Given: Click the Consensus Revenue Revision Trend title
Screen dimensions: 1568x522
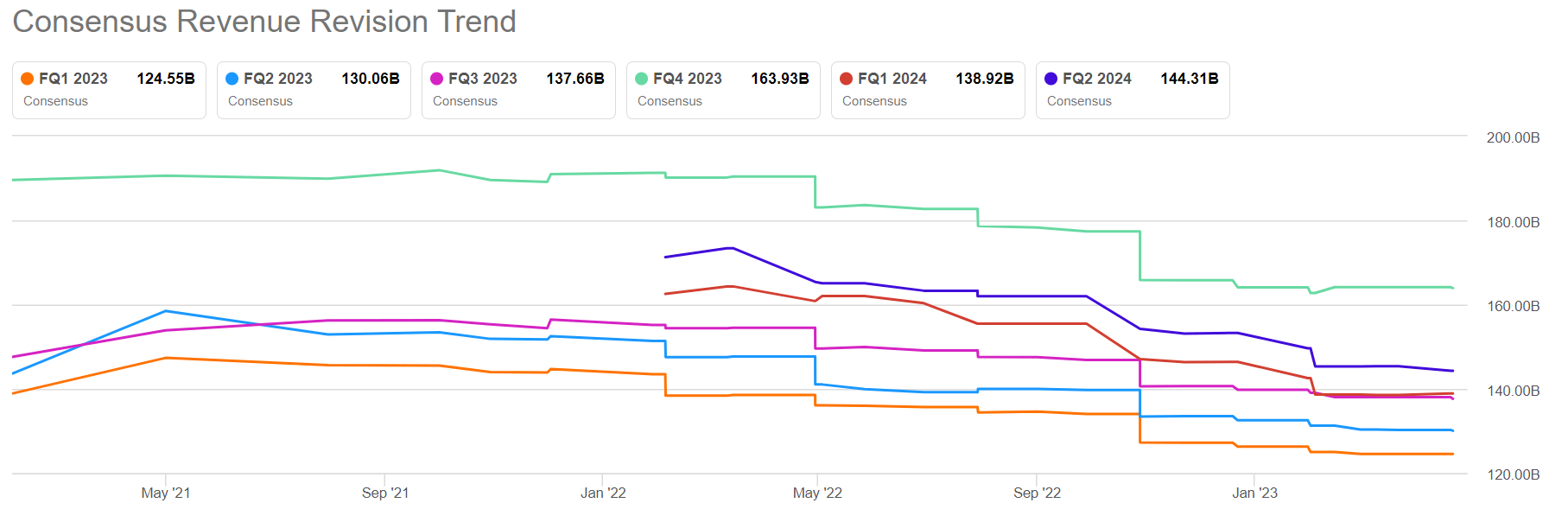Looking at the screenshot, I should [x=264, y=22].
